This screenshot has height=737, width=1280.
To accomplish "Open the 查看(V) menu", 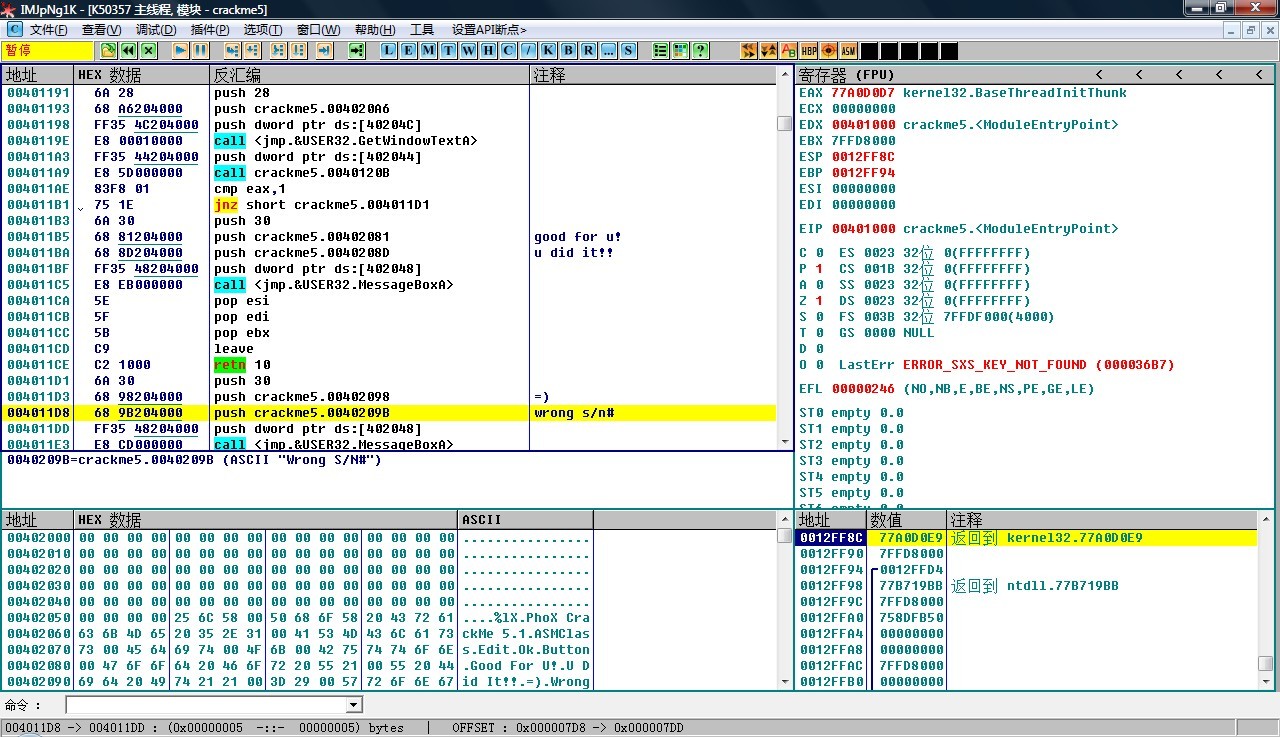I will (101, 30).
